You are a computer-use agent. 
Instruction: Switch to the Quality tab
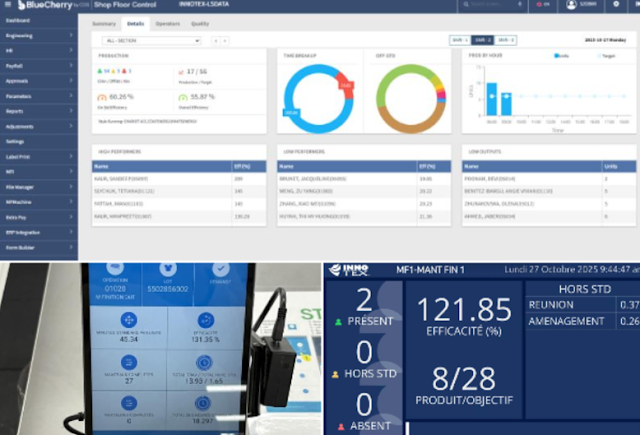click(200, 24)
